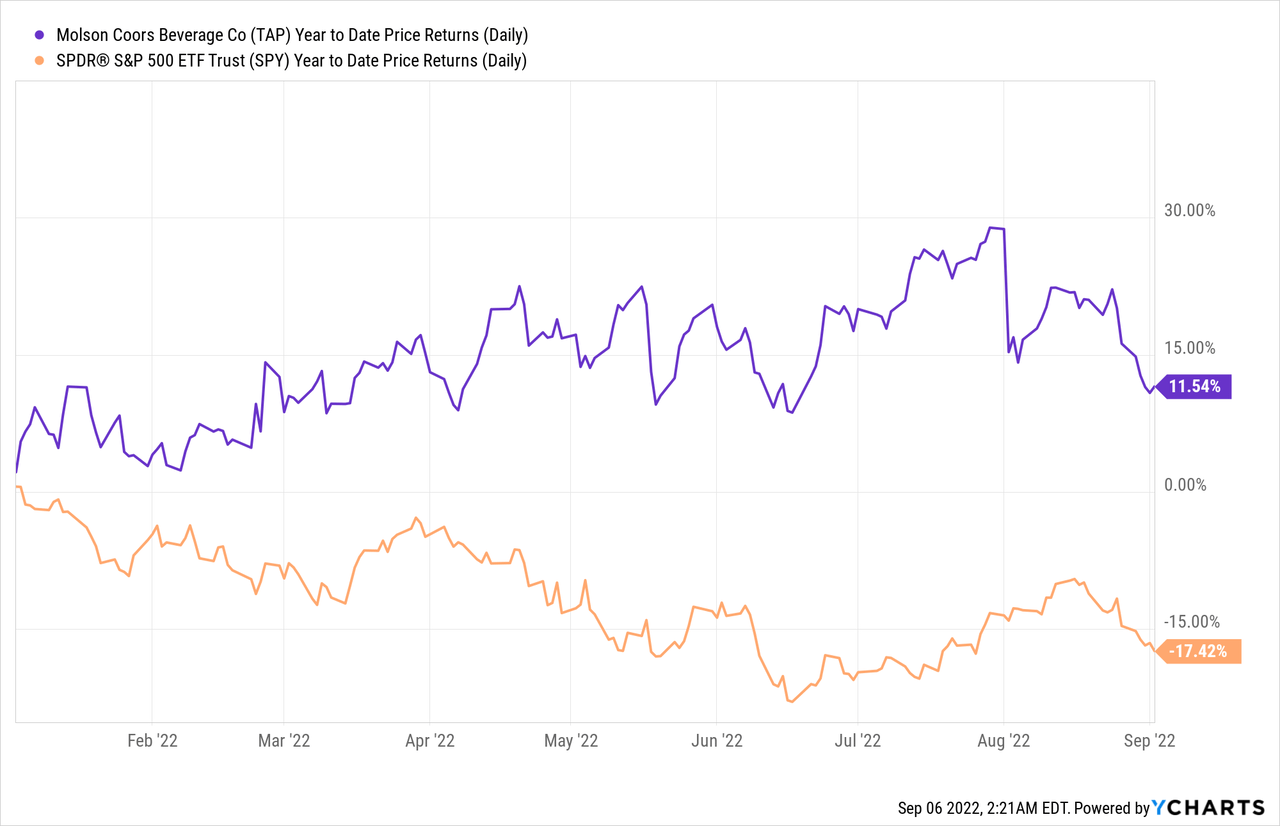The width and height of the screenshot is (1280, 826).
Task: Select the Jun '22 x-axis label
Action: (717, 741)
